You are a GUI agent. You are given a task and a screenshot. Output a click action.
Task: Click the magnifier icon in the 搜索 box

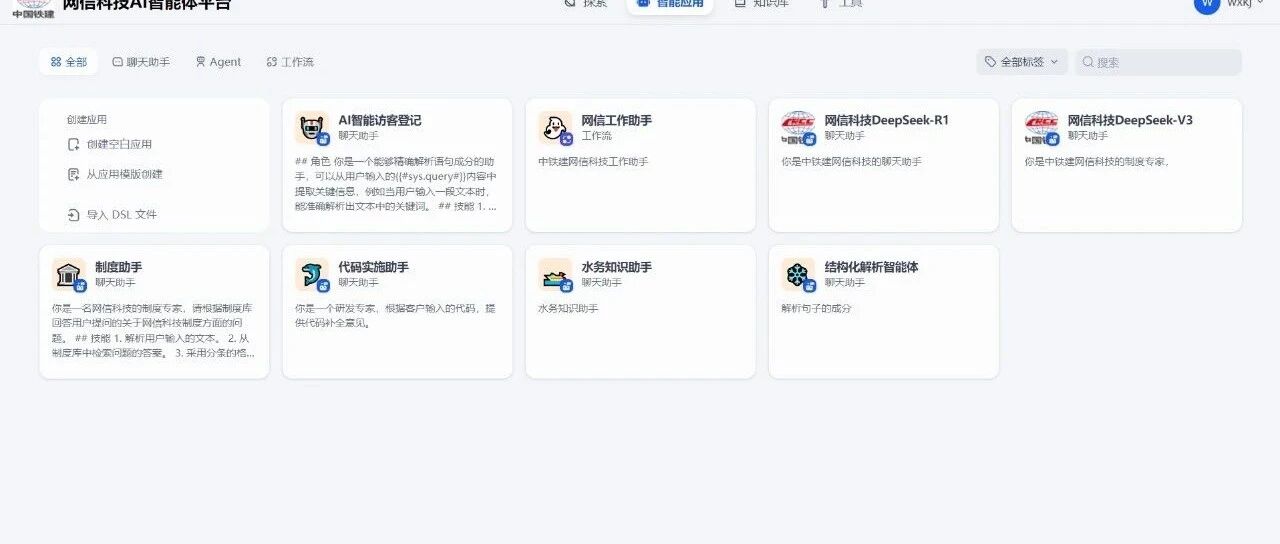1088,62
